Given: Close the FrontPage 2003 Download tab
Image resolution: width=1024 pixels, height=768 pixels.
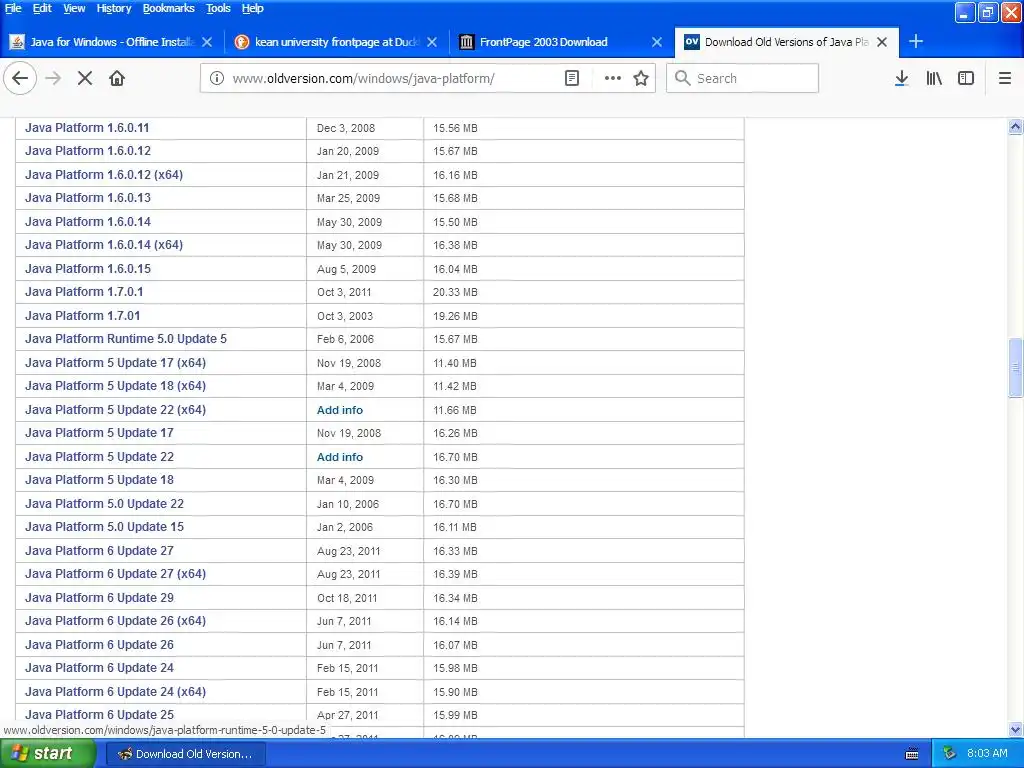Looking at the screenshot, I should tap(656, 42).
